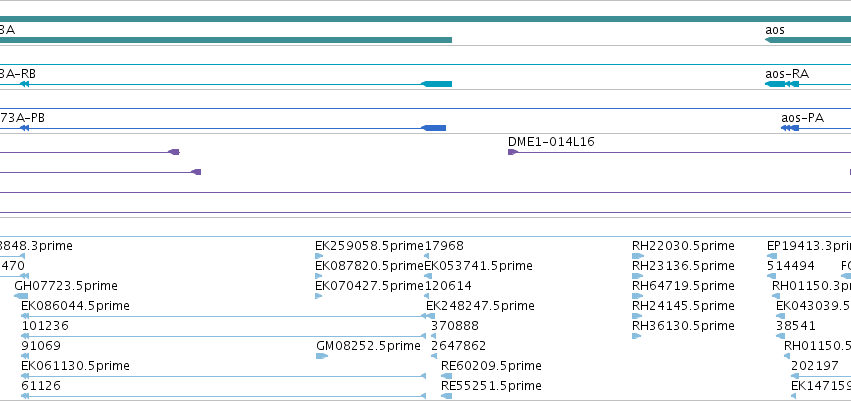Click EST label EK248247.5prime
Viewport: 851px width, 401px height.
point(480,306)
